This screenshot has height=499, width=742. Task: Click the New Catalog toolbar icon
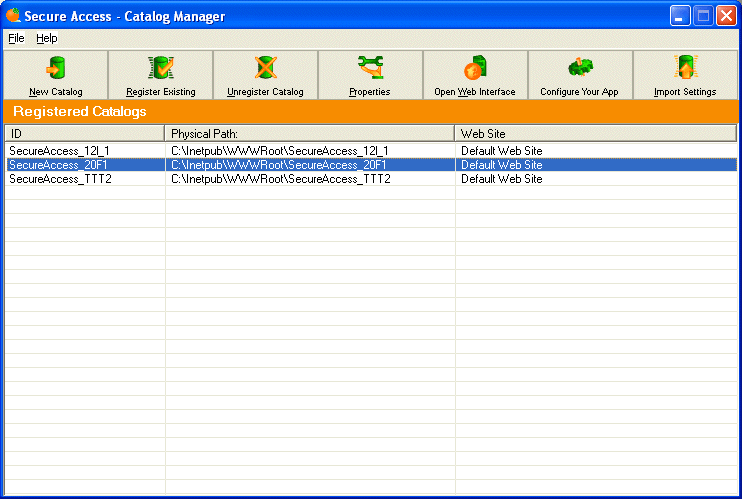point(56,69)
